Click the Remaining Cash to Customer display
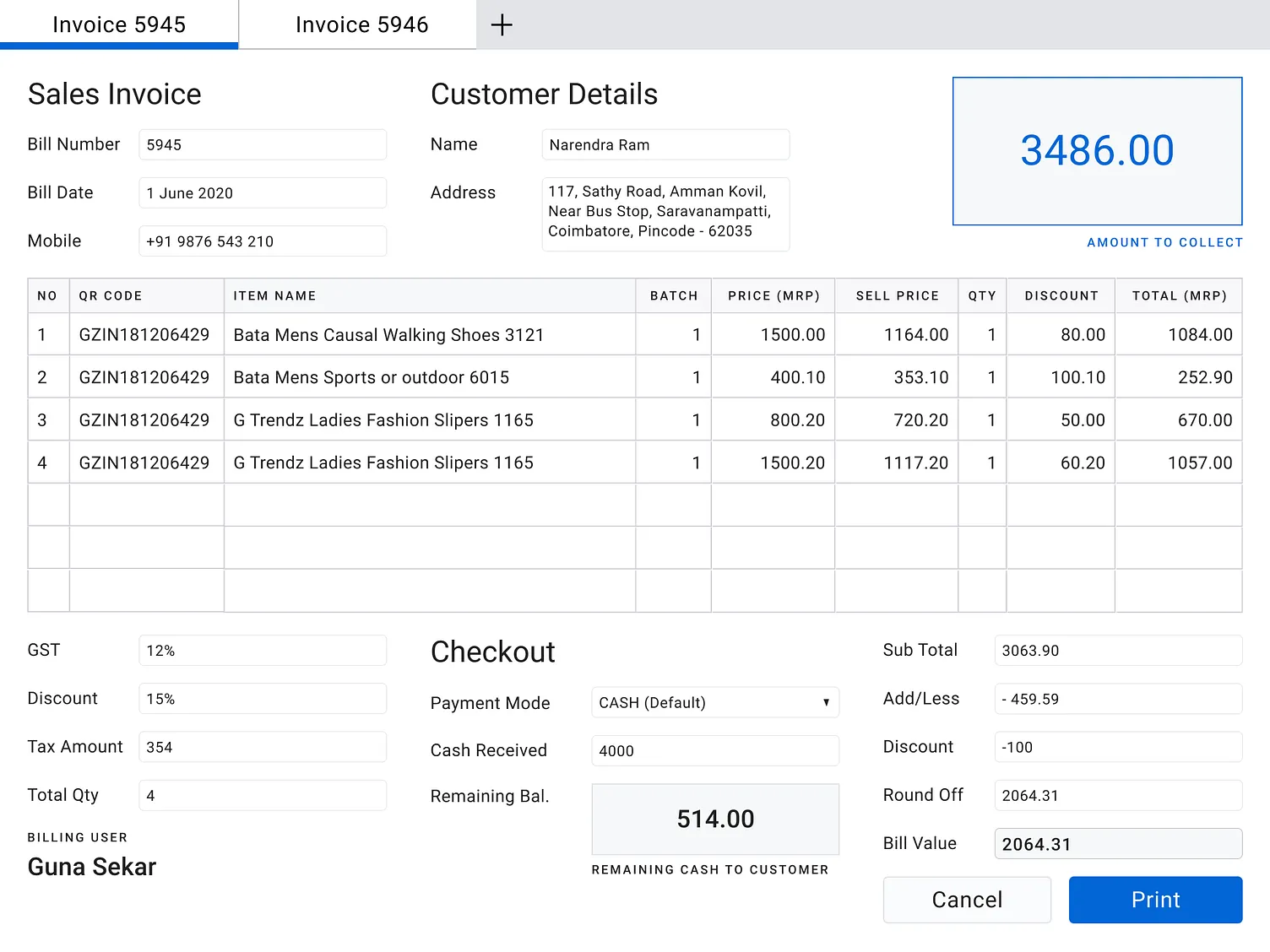 [714, 819]
